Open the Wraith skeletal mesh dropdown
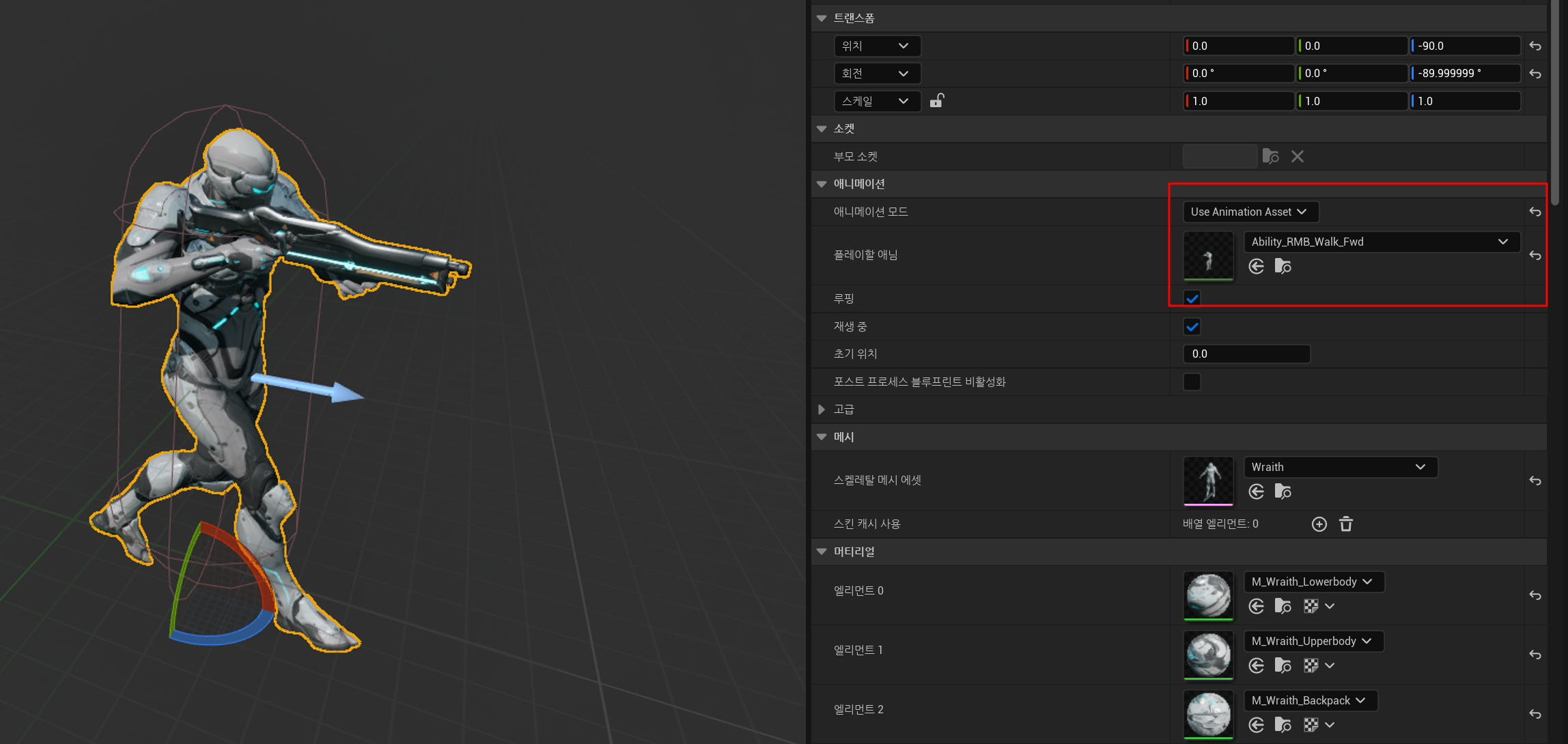Viewport: 1568px width, 744px height. (1340, 467)
